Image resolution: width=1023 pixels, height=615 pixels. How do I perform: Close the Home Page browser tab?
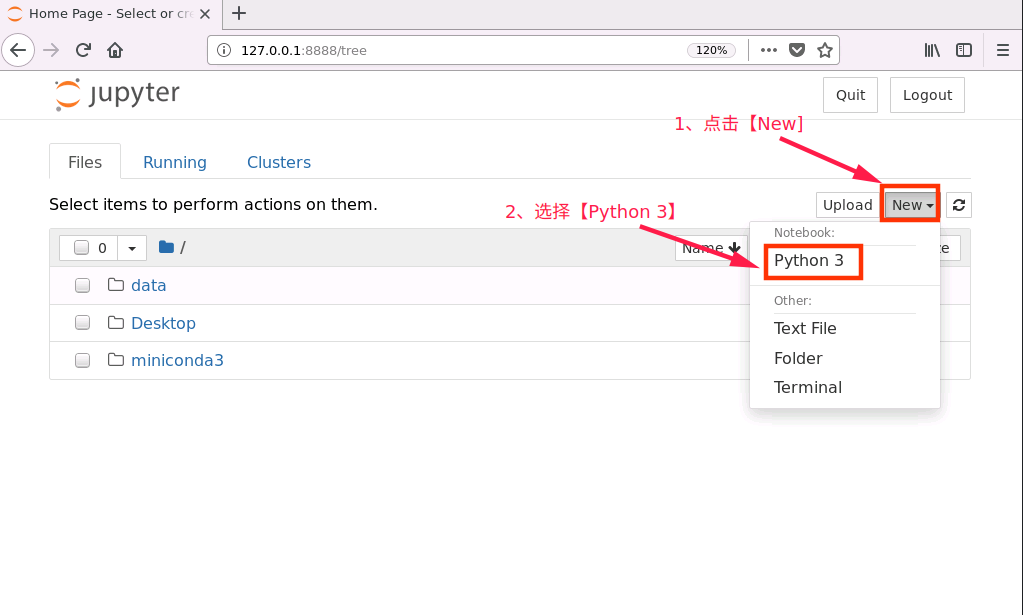[205, 14]
